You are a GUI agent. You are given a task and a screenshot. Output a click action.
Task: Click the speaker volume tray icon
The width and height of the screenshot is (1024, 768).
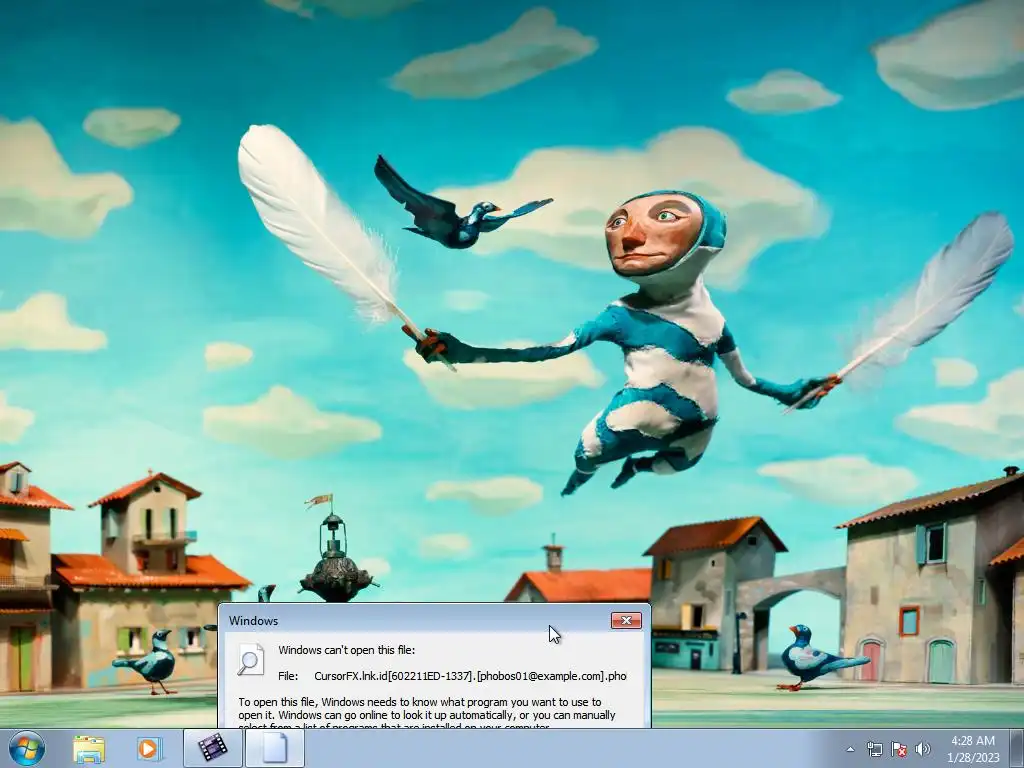[x=923, y=749]
